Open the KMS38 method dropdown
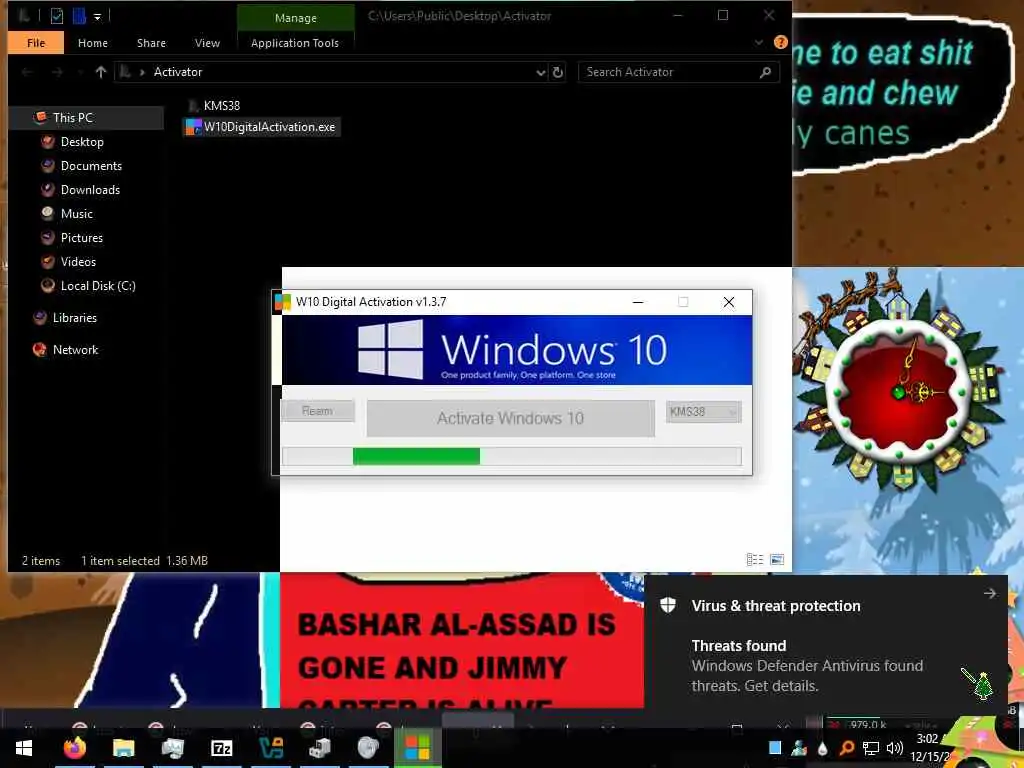This screenshot has height=768, width=1024. 703,411
